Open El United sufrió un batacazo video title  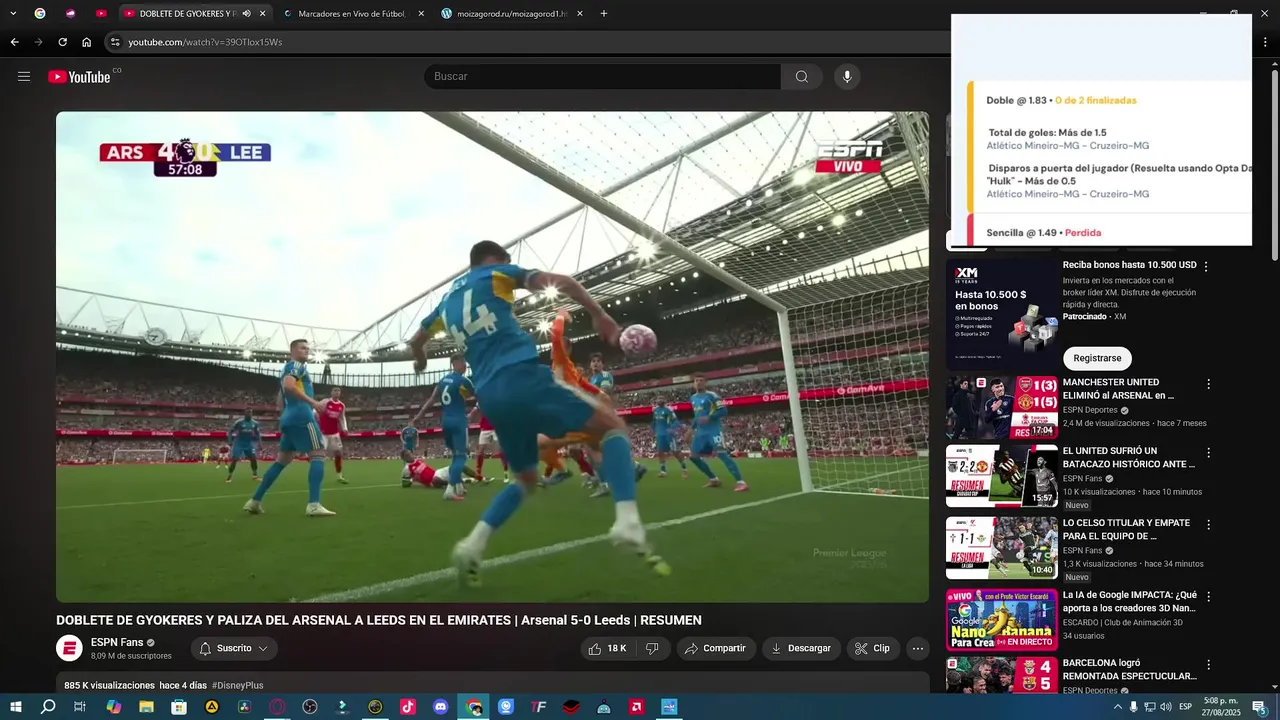coord(1129,458)
